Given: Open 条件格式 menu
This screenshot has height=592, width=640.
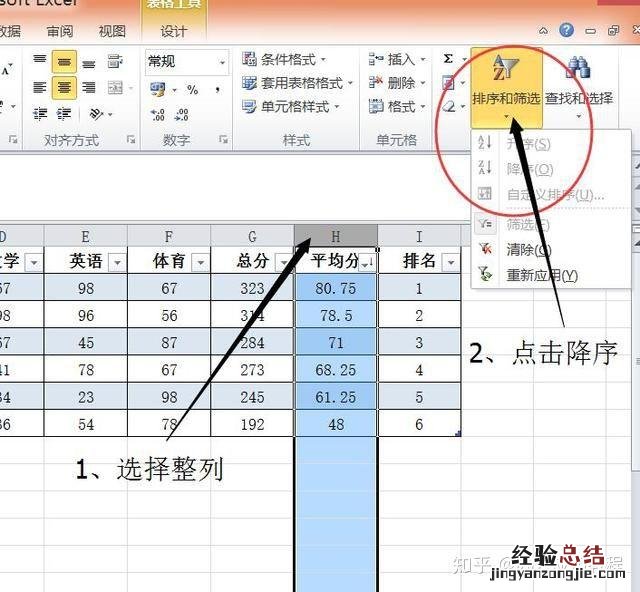Looking at the screenshot, I should point(284,60).
